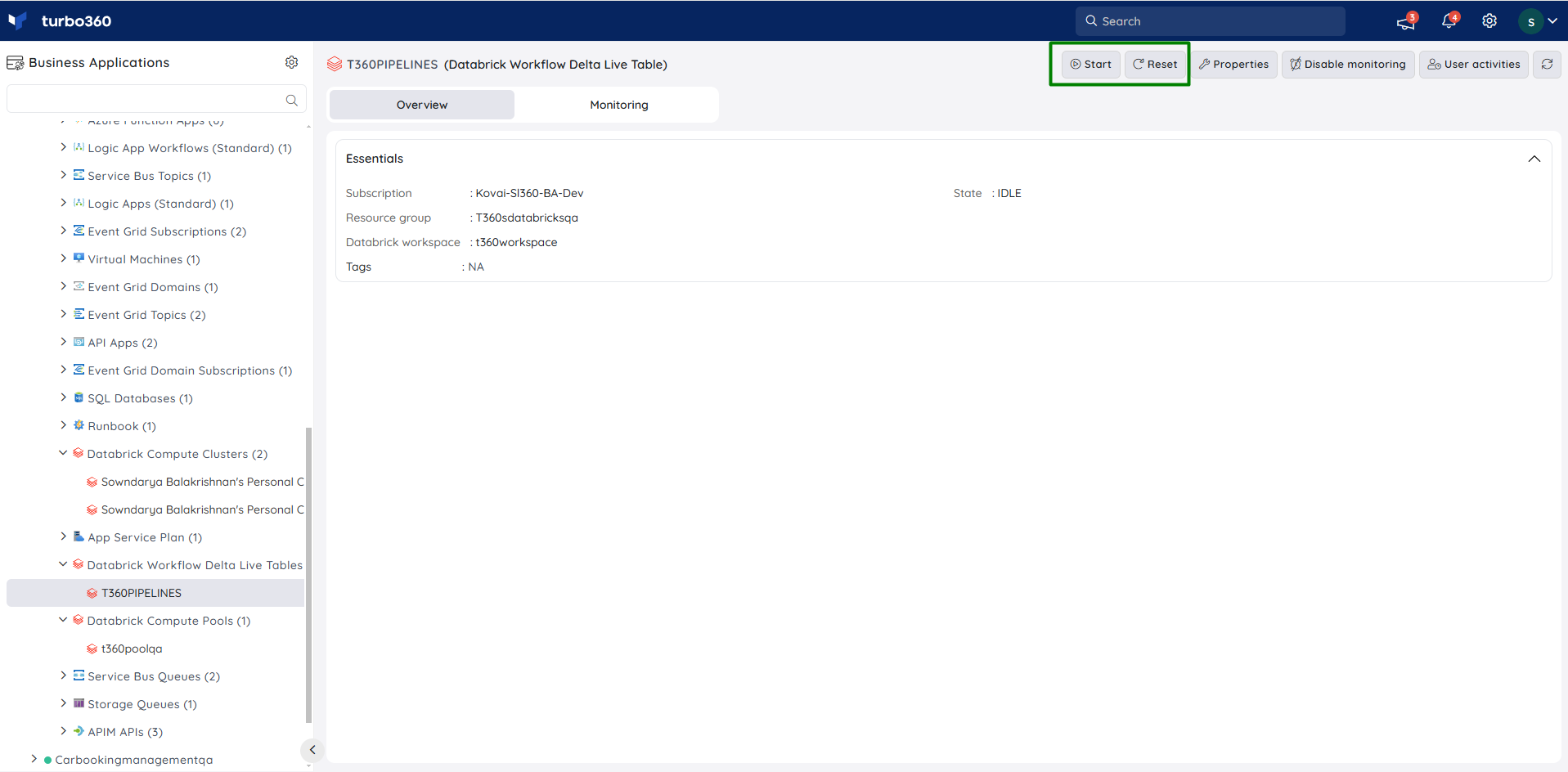Click the Carbookingmanagementqa green status dot
The image size is (1568, 772).
click(x=47, y=760)
